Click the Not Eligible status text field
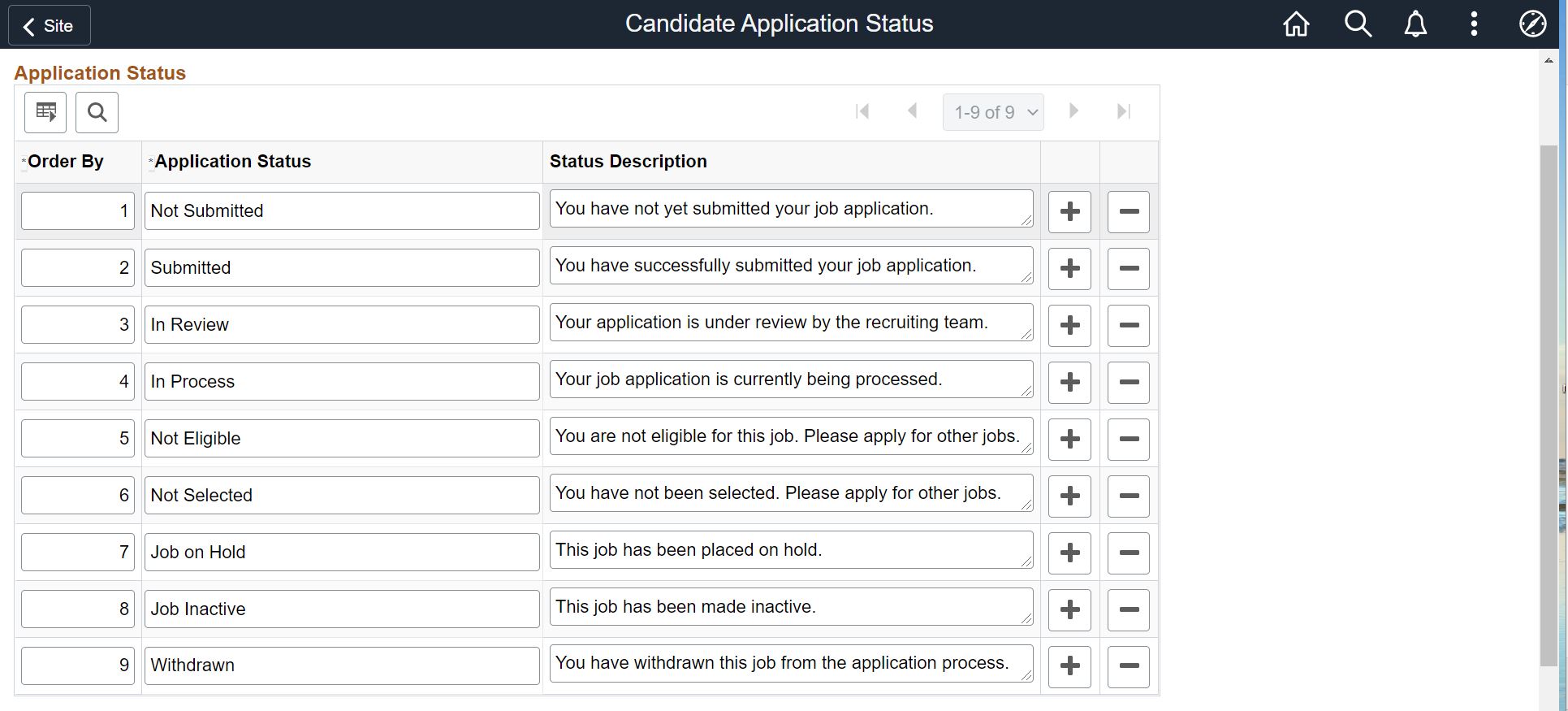Viewport: 1568px width, 711px height. 342,439
